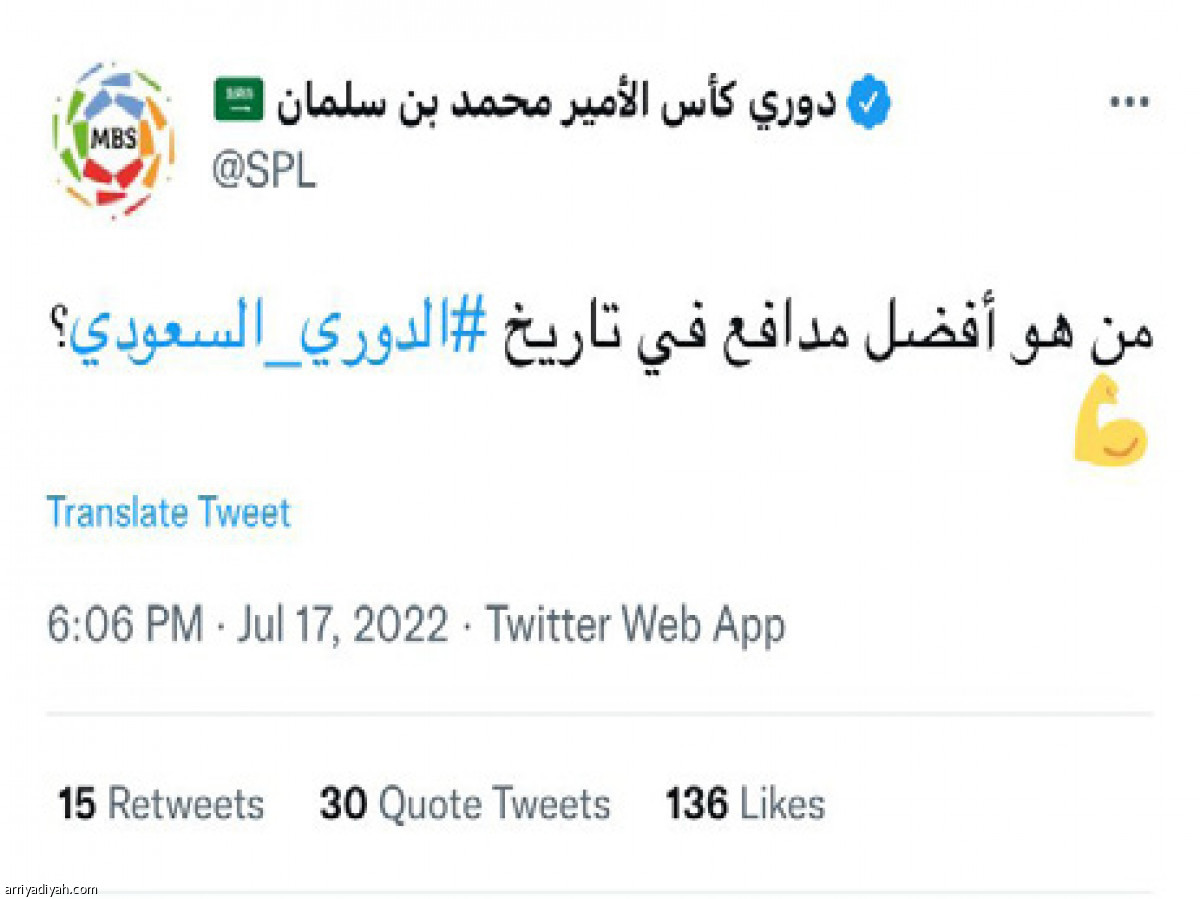Click the arriyadiyah.com watermark

pos(51,889)
